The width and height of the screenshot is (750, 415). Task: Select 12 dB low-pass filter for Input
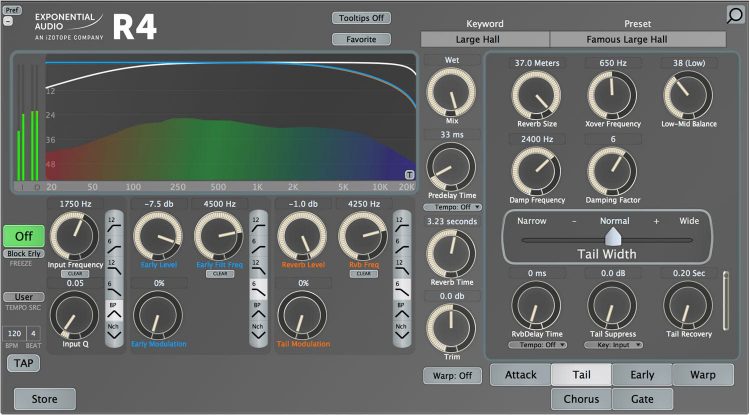coord(114,267)
